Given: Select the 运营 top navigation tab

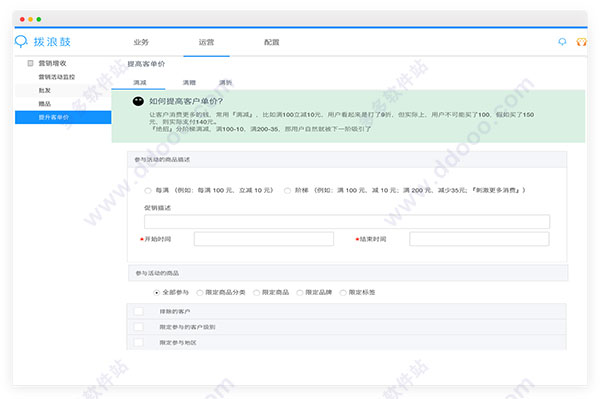Looking at the screenshot, I should tap(206, 42).
